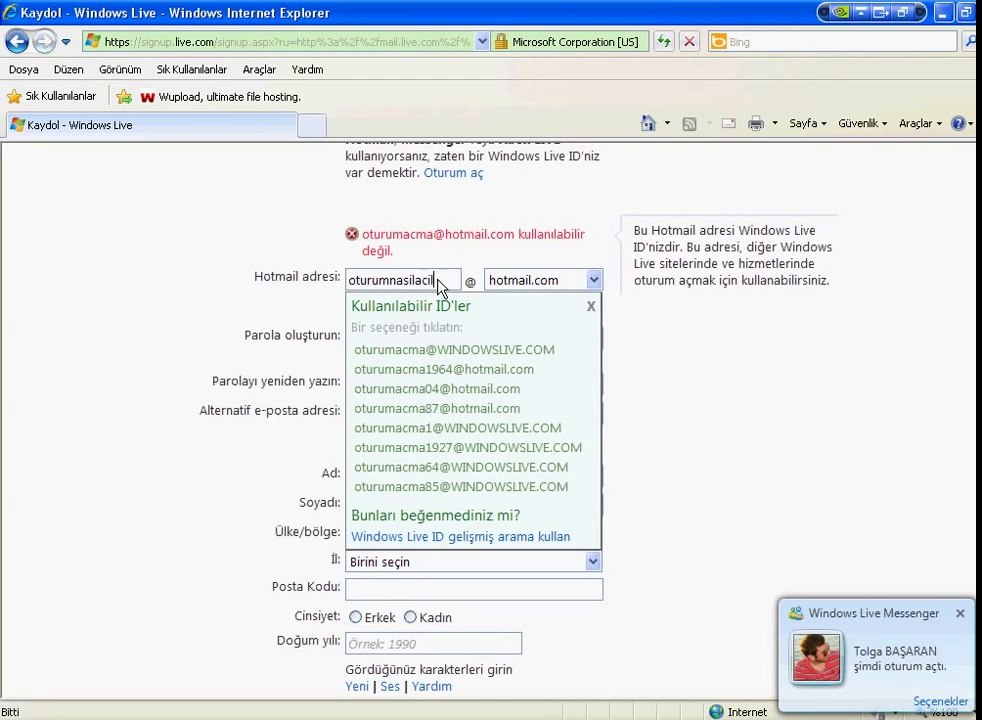Open the Yardım menu
Image resolution: width=982 pixels, height=720 pixels.
click(308, 69)
